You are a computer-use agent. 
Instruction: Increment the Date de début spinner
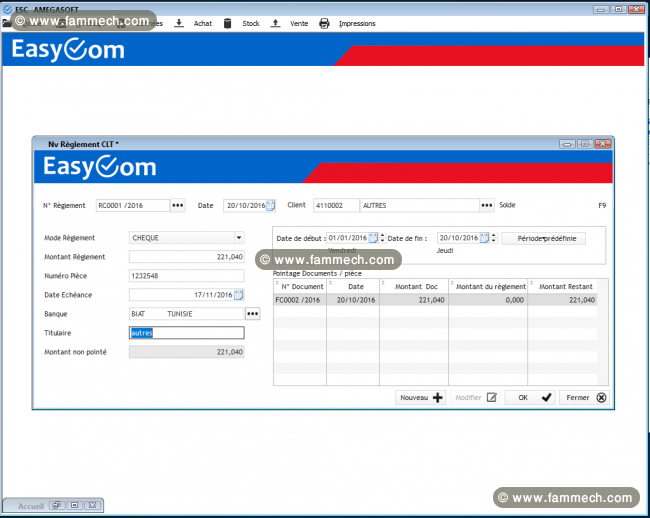tap(382, 235)
